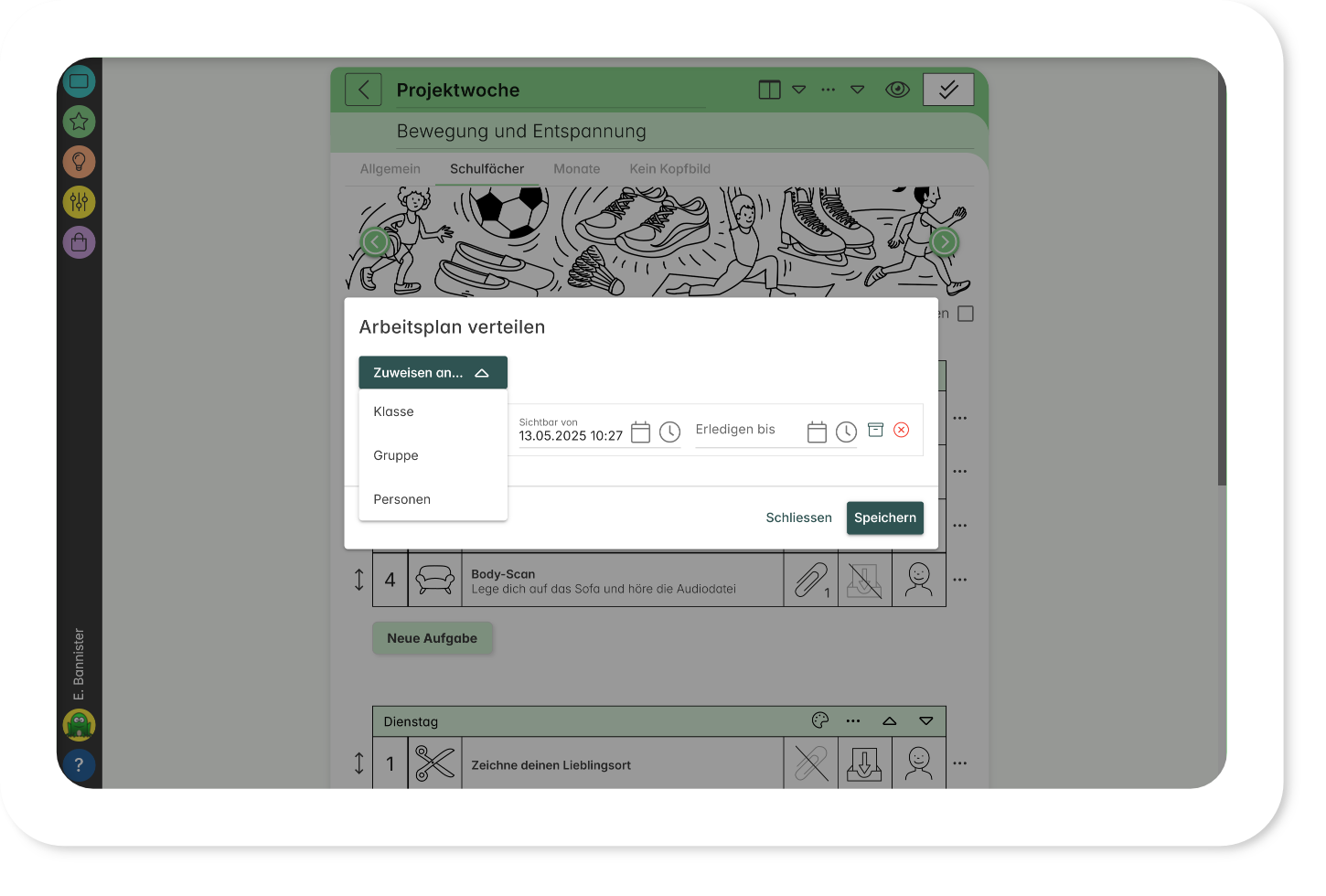
Task: Open the sliders settings sidebar icon
Action: (x=79, y=201)
